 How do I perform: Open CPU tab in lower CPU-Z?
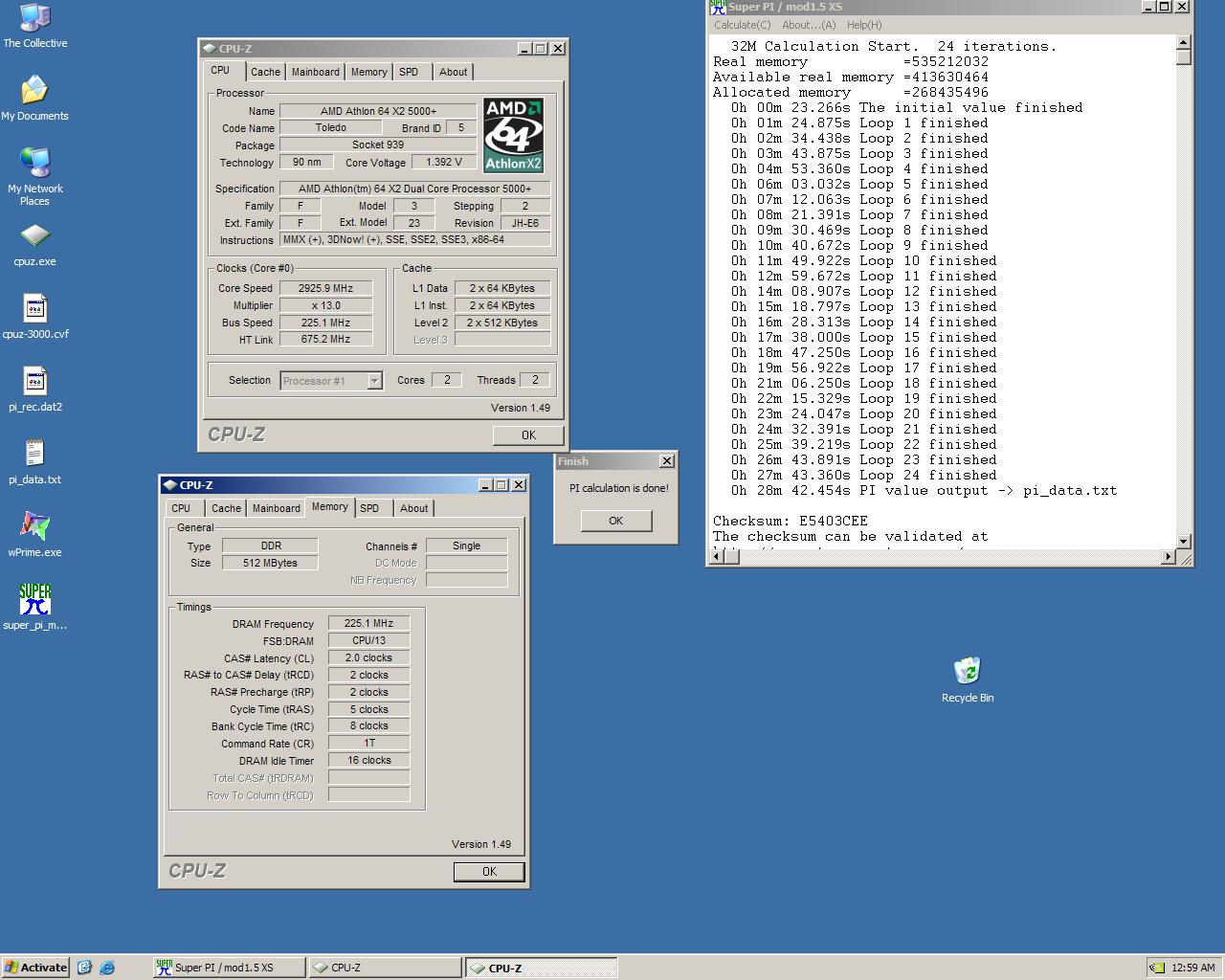coord(181,508)
